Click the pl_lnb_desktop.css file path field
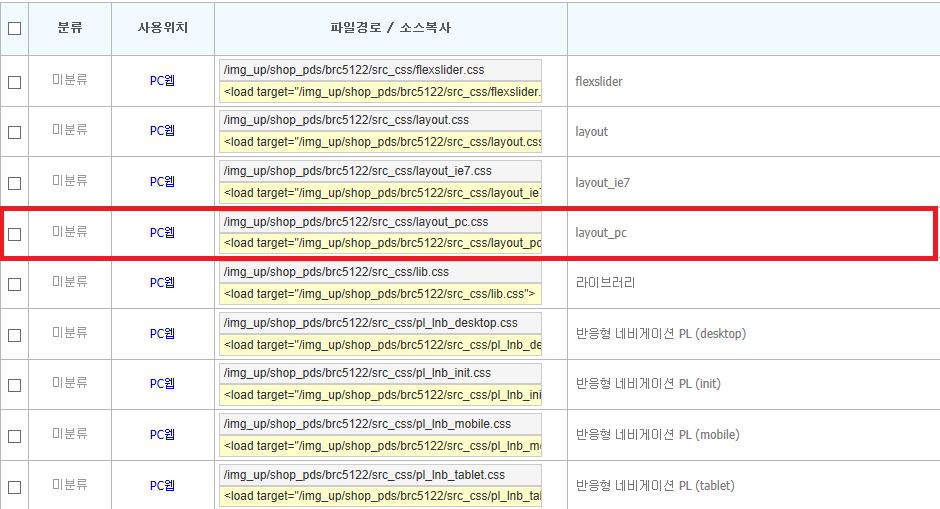940x509 pixels. coord(381,323)
